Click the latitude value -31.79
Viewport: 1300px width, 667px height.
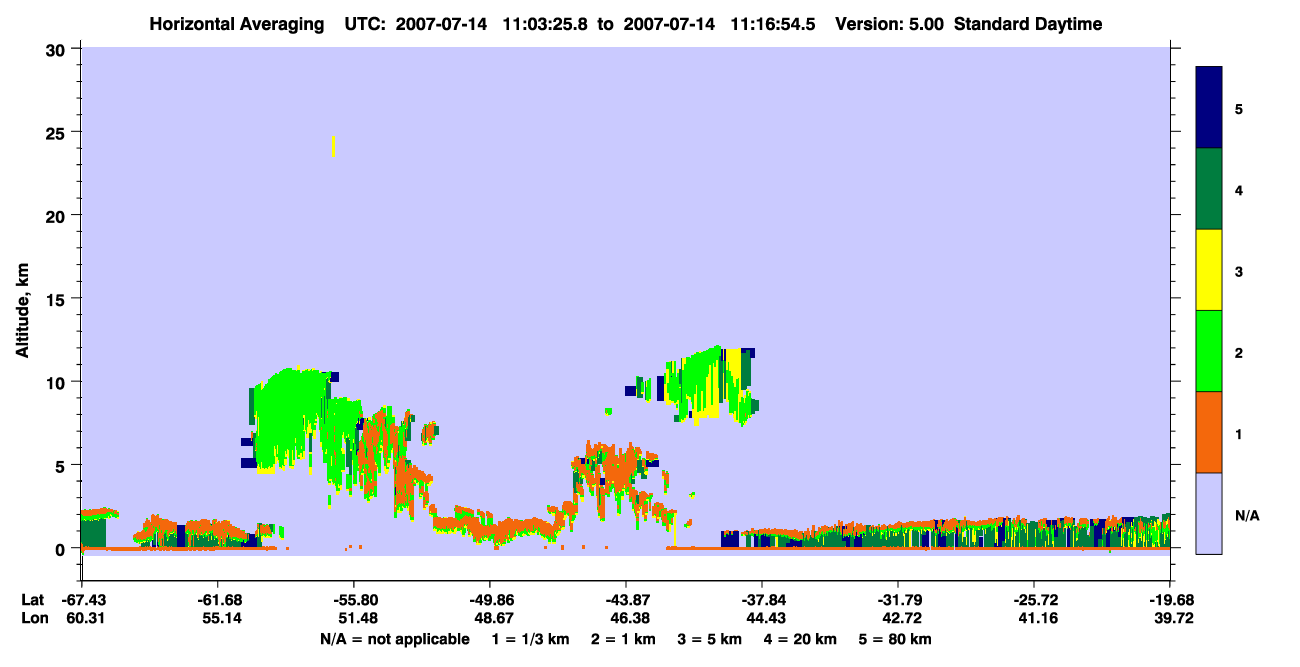[898, 600]
